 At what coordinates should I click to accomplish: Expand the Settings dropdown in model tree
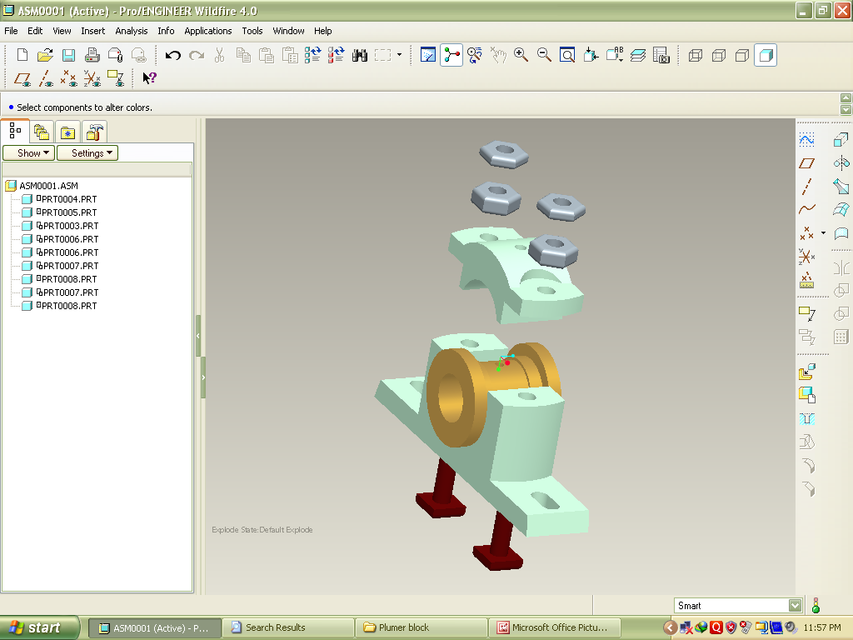(x=88, y=153)
